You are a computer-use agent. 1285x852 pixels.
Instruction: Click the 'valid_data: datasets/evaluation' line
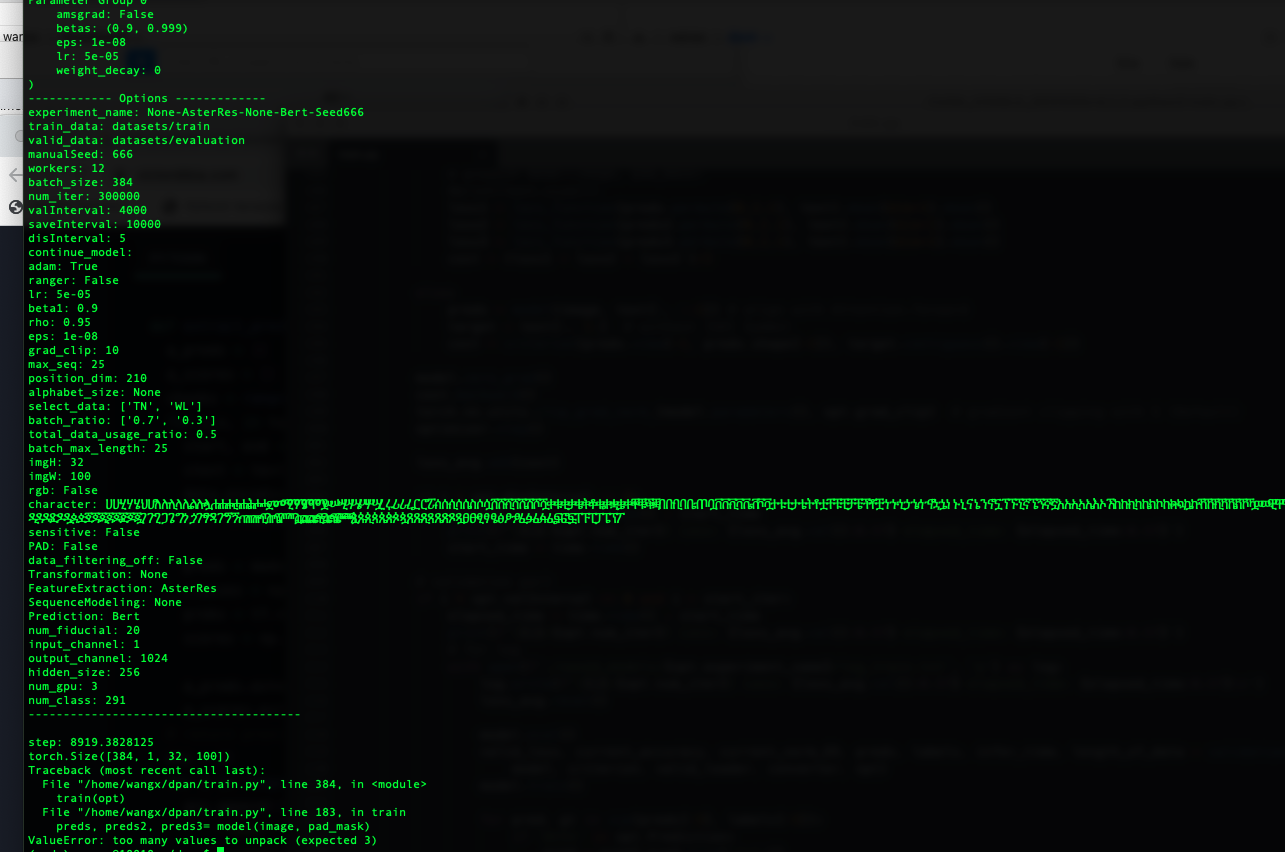pos(136,140)
